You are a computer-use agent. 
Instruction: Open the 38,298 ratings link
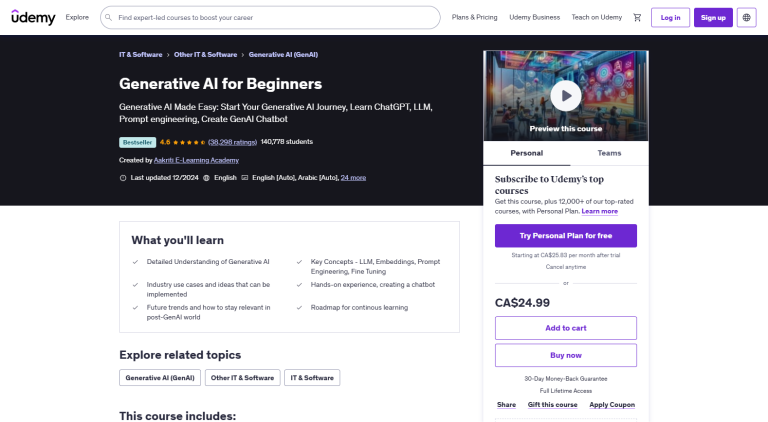tap(232, 142)
